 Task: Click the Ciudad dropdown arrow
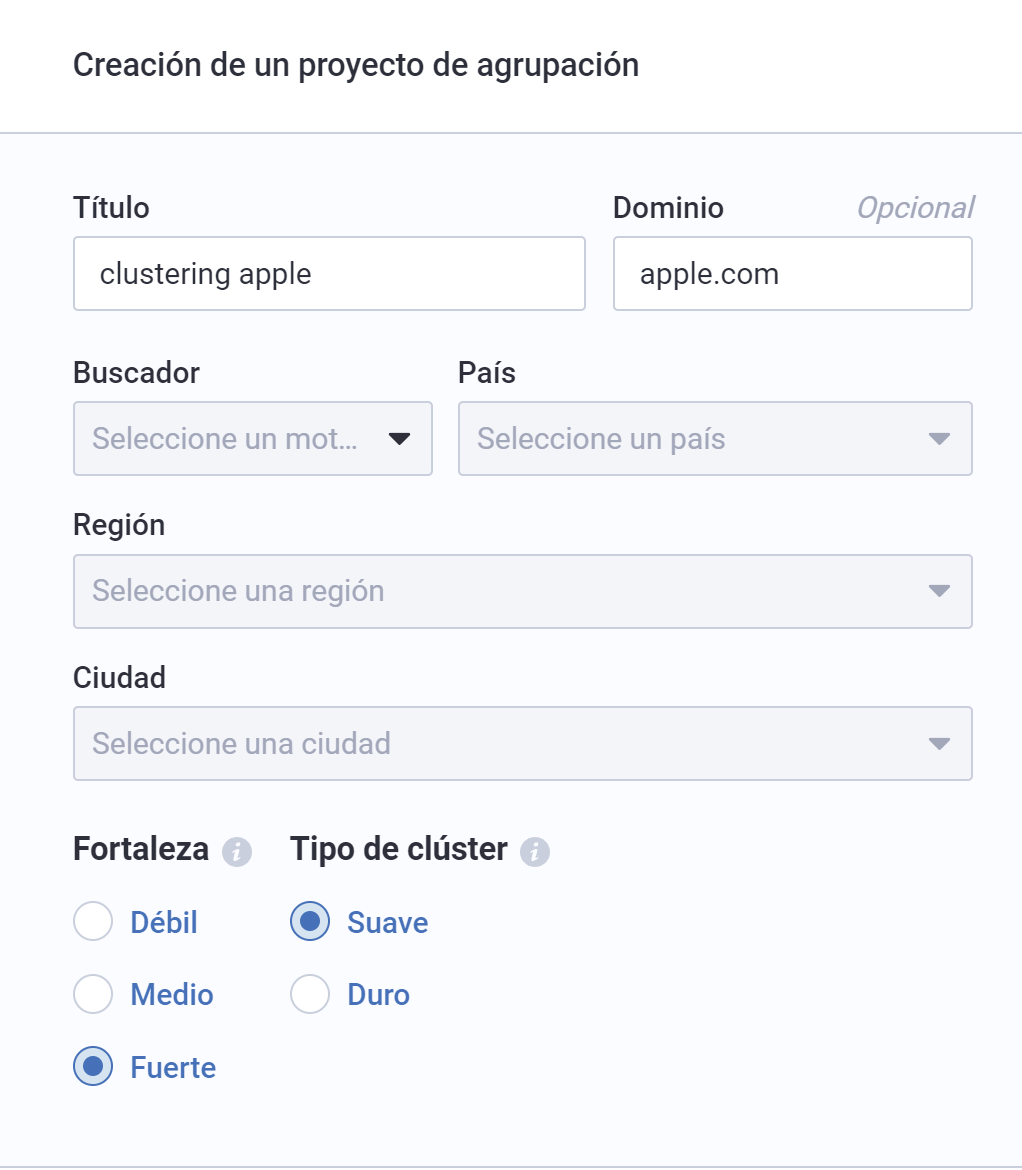tap(938, 744)
